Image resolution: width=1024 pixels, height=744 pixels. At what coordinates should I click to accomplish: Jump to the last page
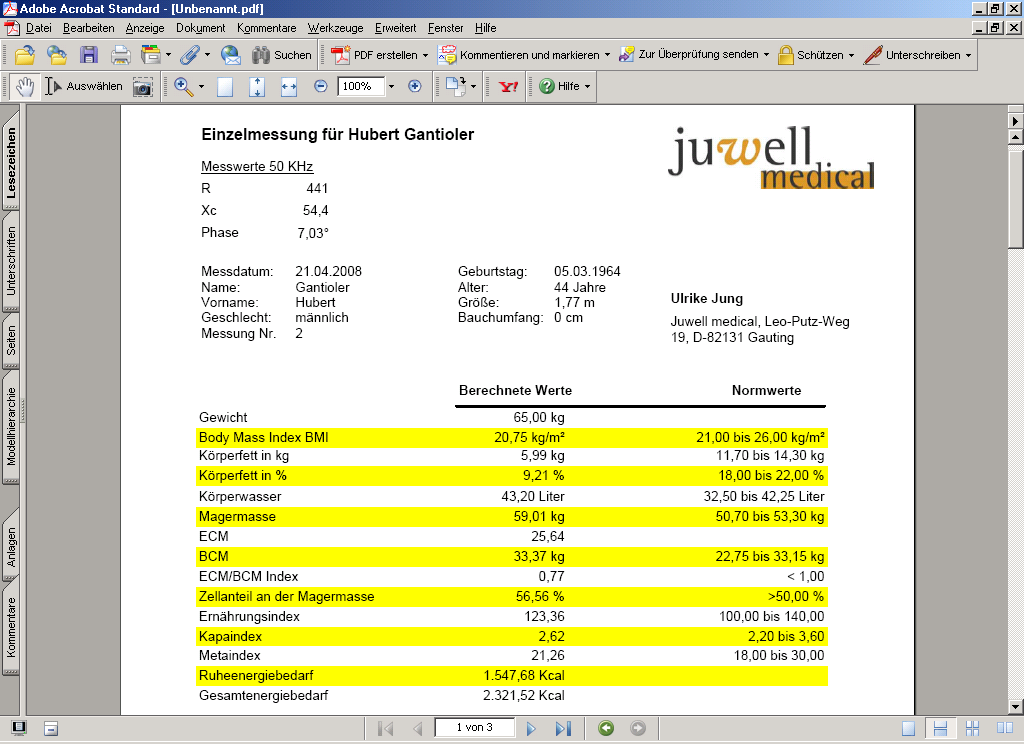[x=563, y=728]
